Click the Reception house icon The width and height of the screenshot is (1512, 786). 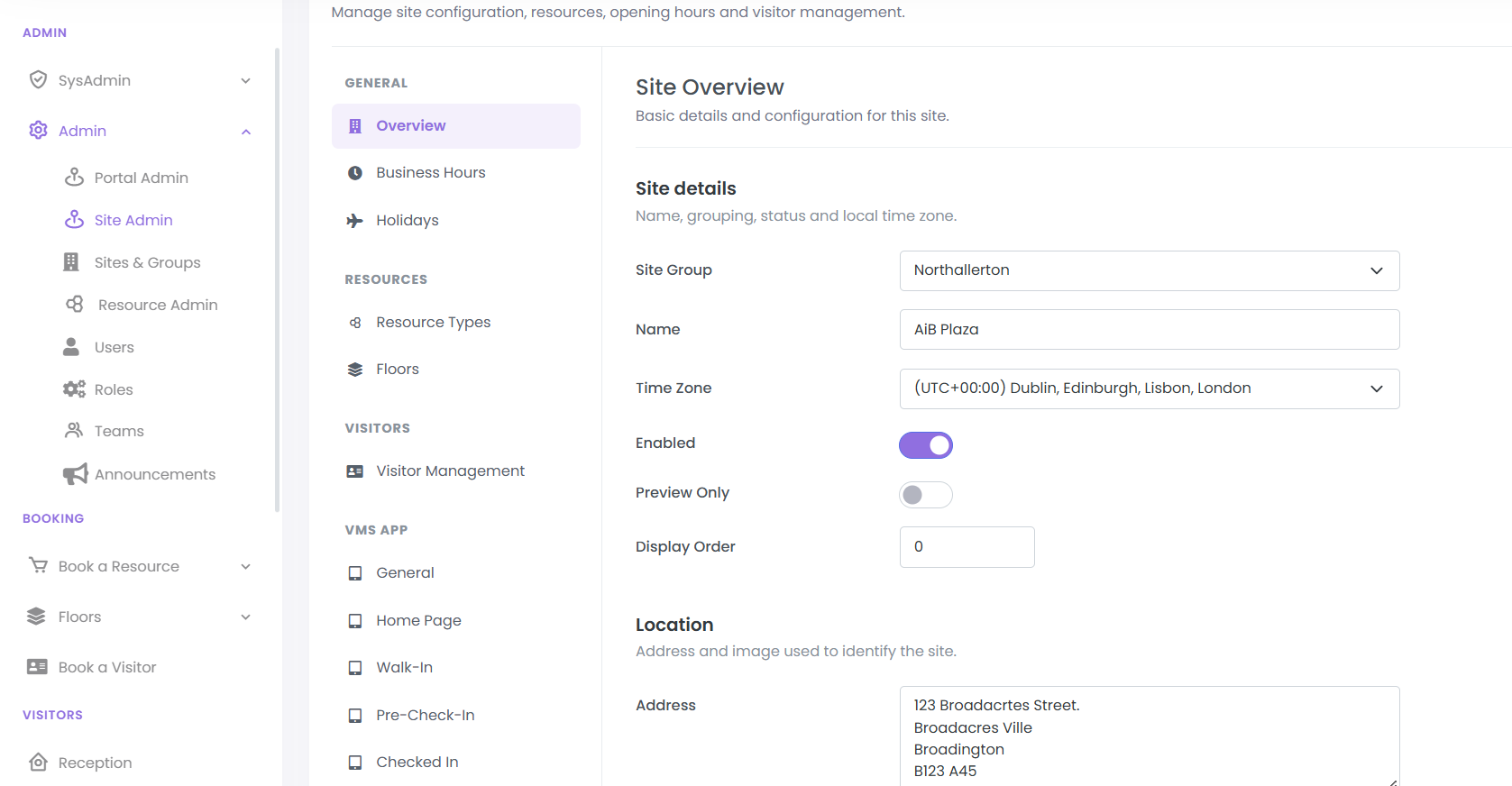point(38,763)
